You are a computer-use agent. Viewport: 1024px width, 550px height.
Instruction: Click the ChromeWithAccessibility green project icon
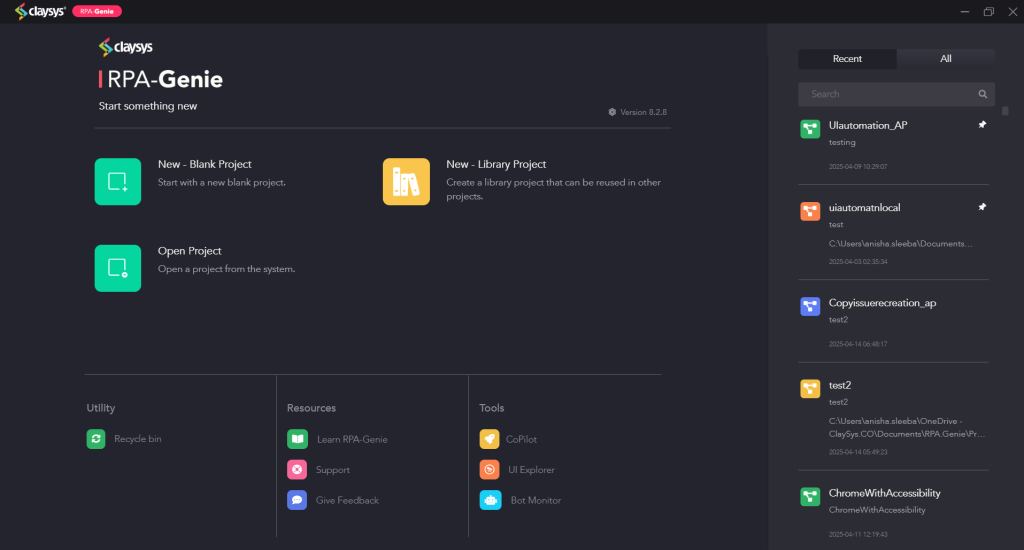point(810,496)
